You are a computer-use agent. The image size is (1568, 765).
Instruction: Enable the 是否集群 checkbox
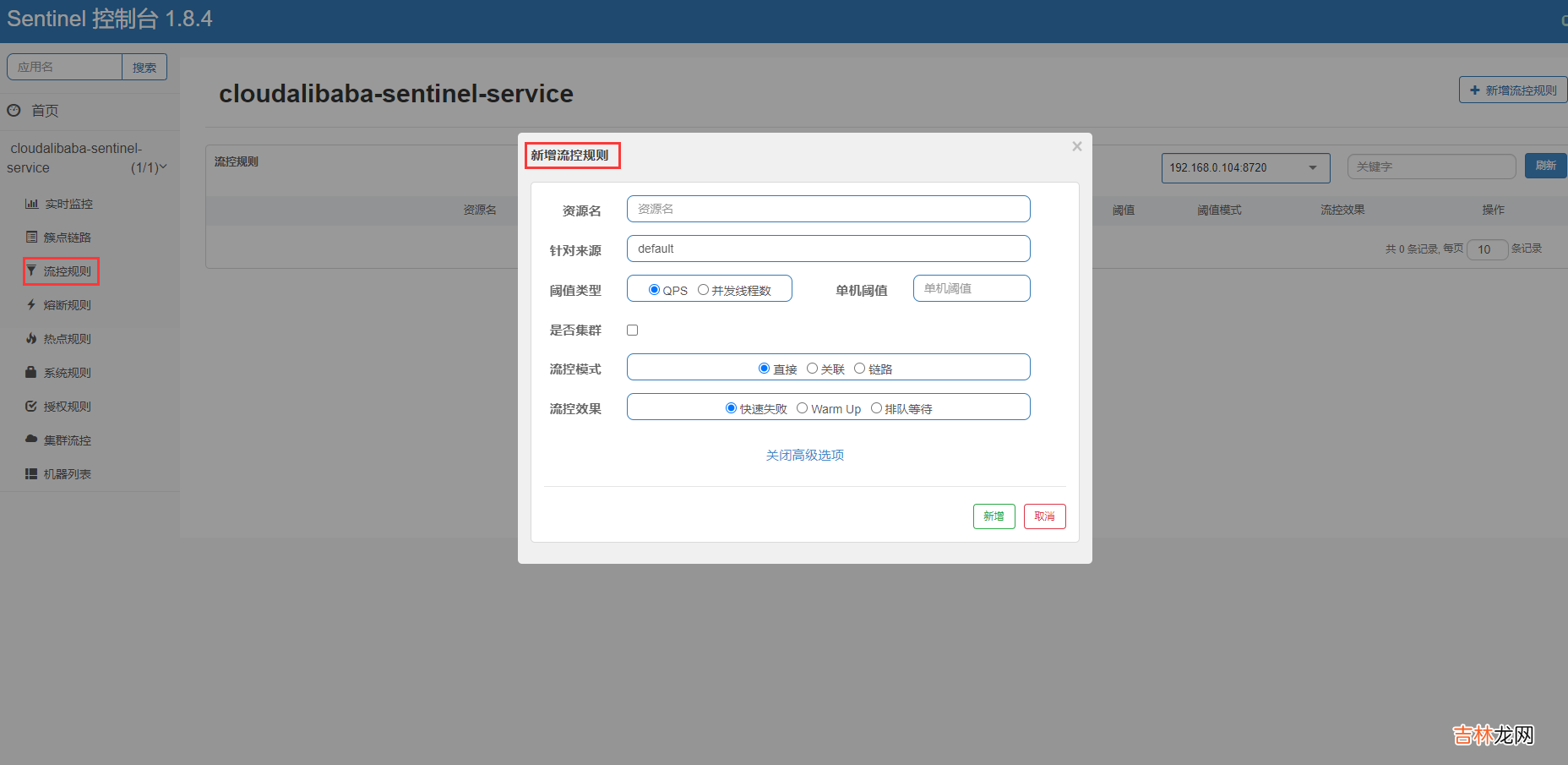[x=632, y=331]
